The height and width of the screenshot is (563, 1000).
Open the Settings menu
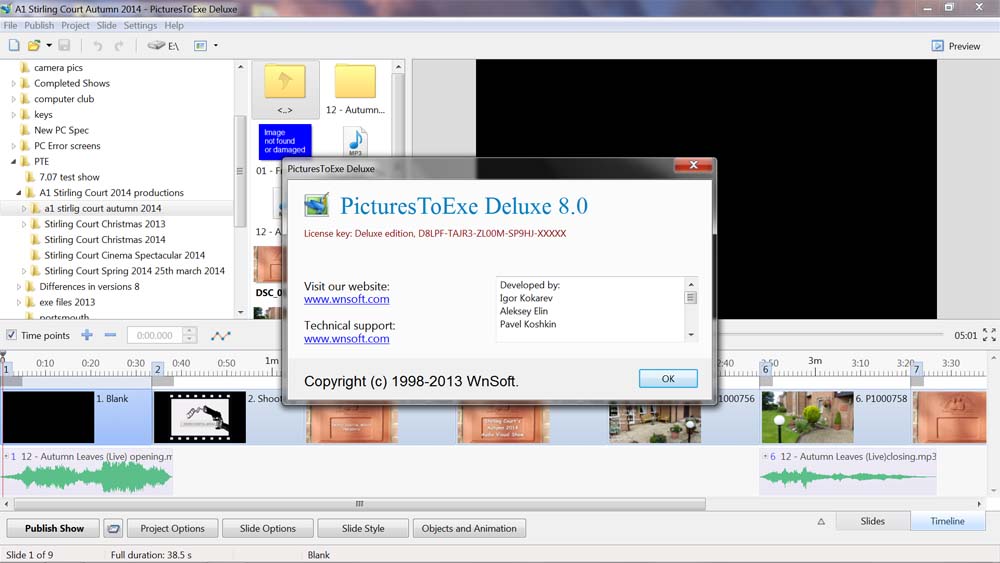tap(140, 26)
